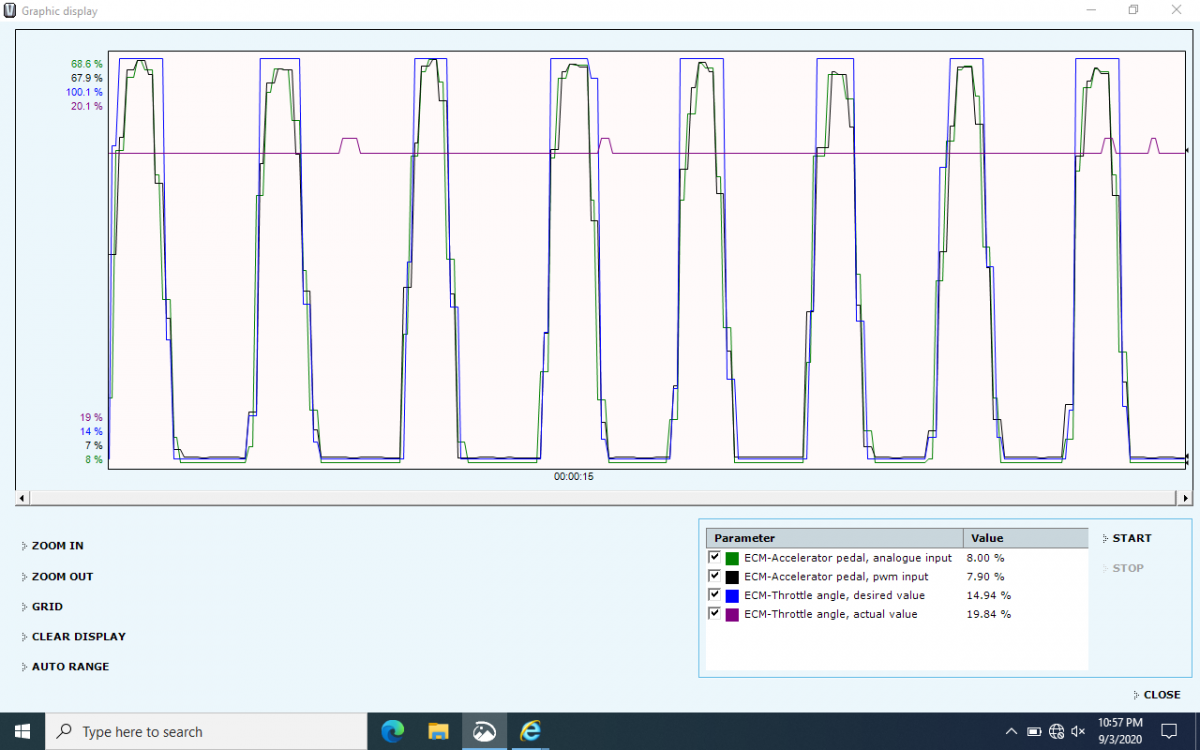Click the ZOOM IN button
Screen dimensions: 1200x750
(57, 546)
